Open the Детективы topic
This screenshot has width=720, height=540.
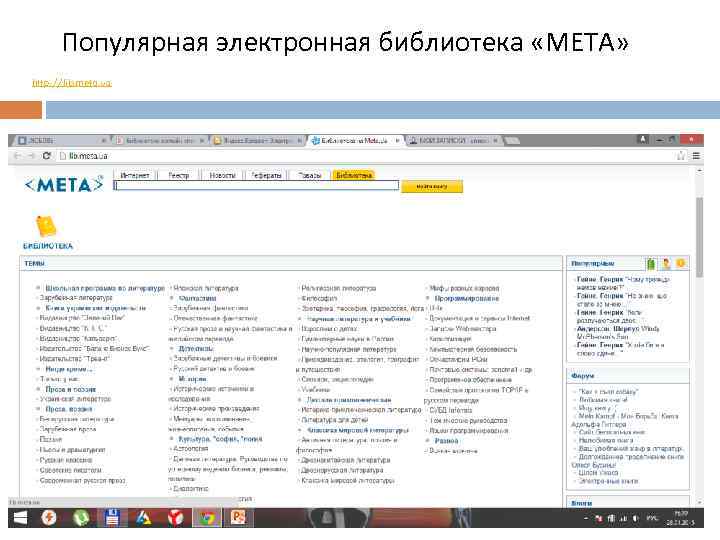pyautogui.click(x=196, y=349)
